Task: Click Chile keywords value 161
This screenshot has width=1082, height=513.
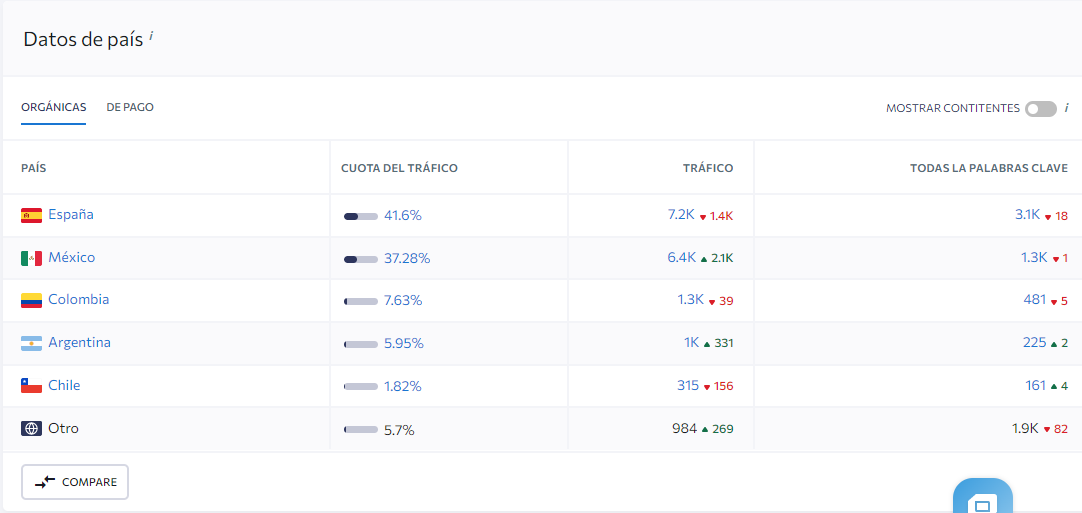Action: click(x=1036, y=385)
